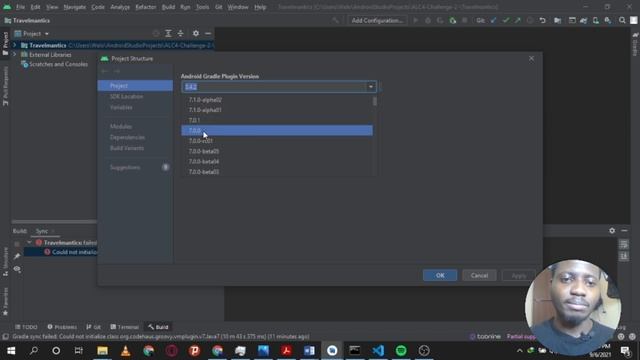The height and width of the screenshot is (360, 640).
Task: Click the Run triangle icon in toolbar
Action: click(x=416, y=20)
